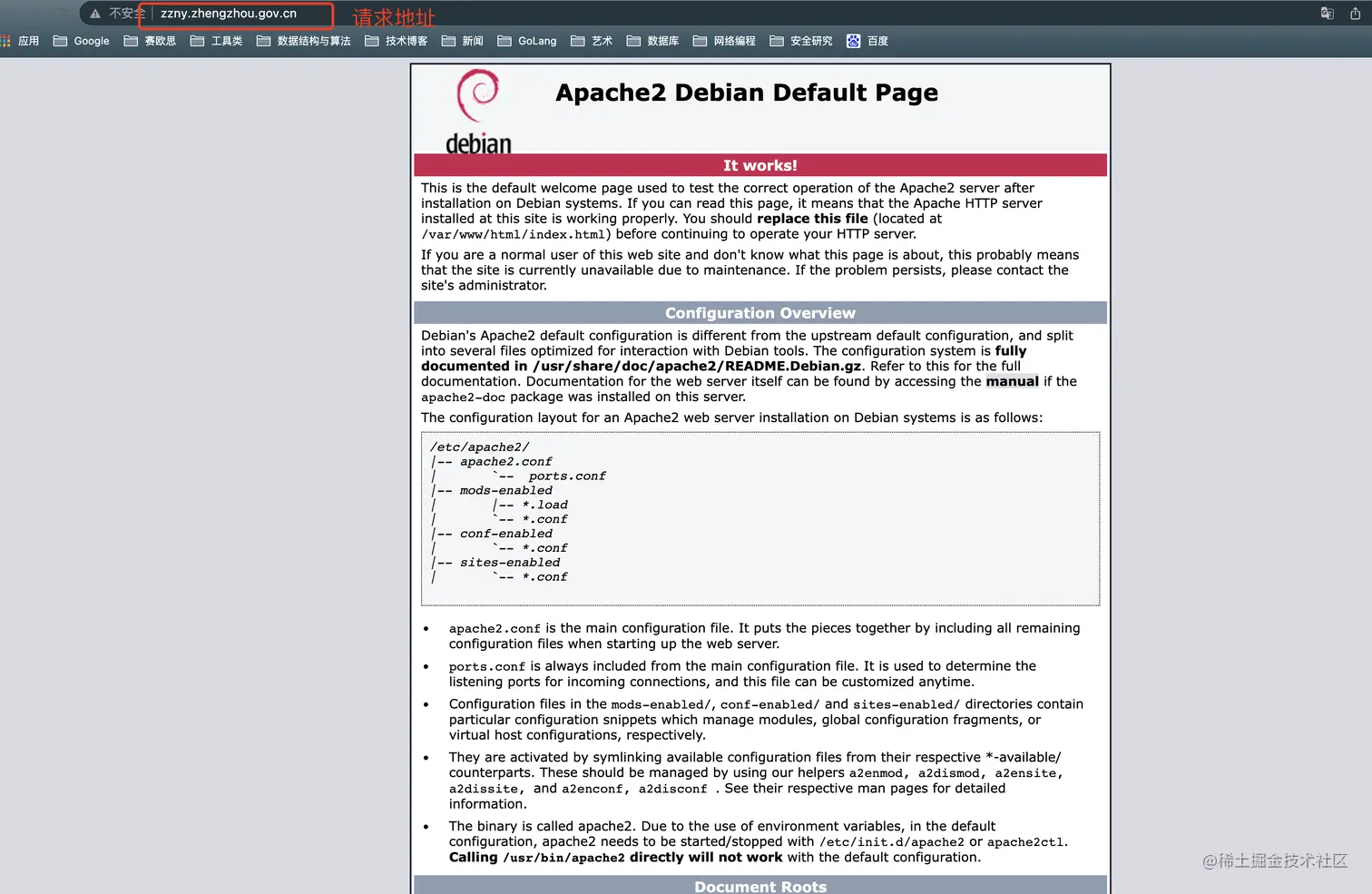The height and width of the screenshot is (894, 1372).
Task: Click the It works! red banner
Action: [x=760, y=165]
